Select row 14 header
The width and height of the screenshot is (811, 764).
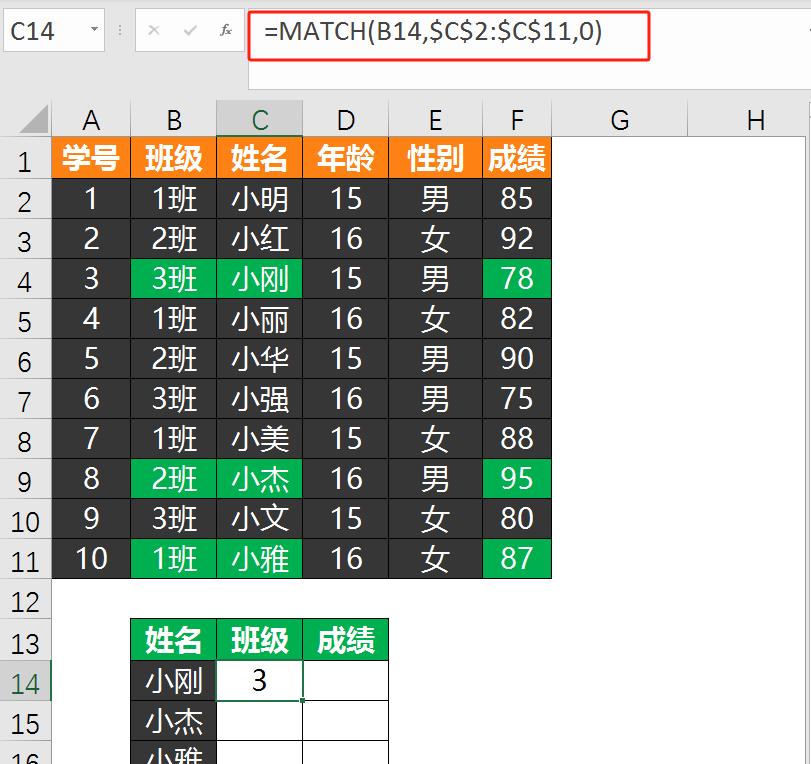tap(25, 681)
